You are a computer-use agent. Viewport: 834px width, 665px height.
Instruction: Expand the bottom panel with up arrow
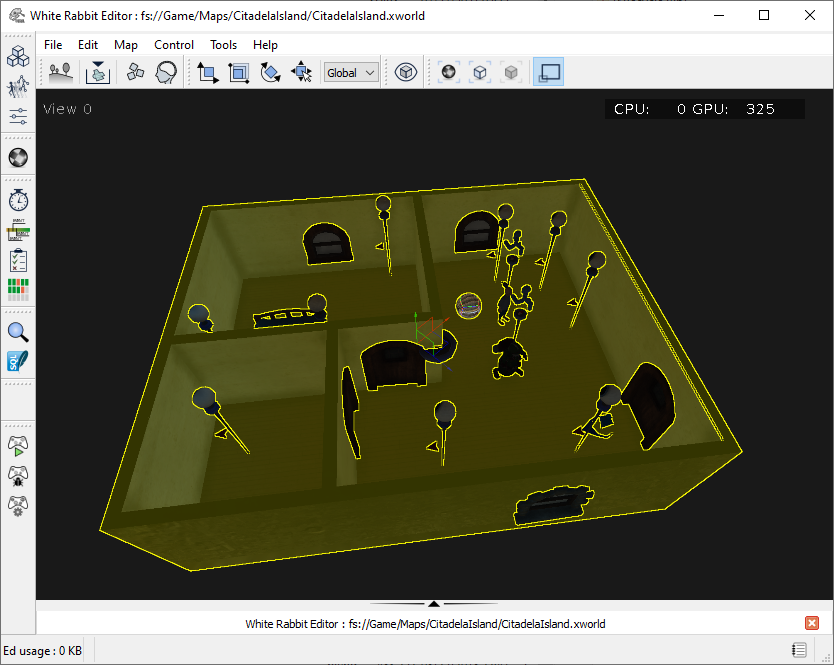(x=433, y=604)
